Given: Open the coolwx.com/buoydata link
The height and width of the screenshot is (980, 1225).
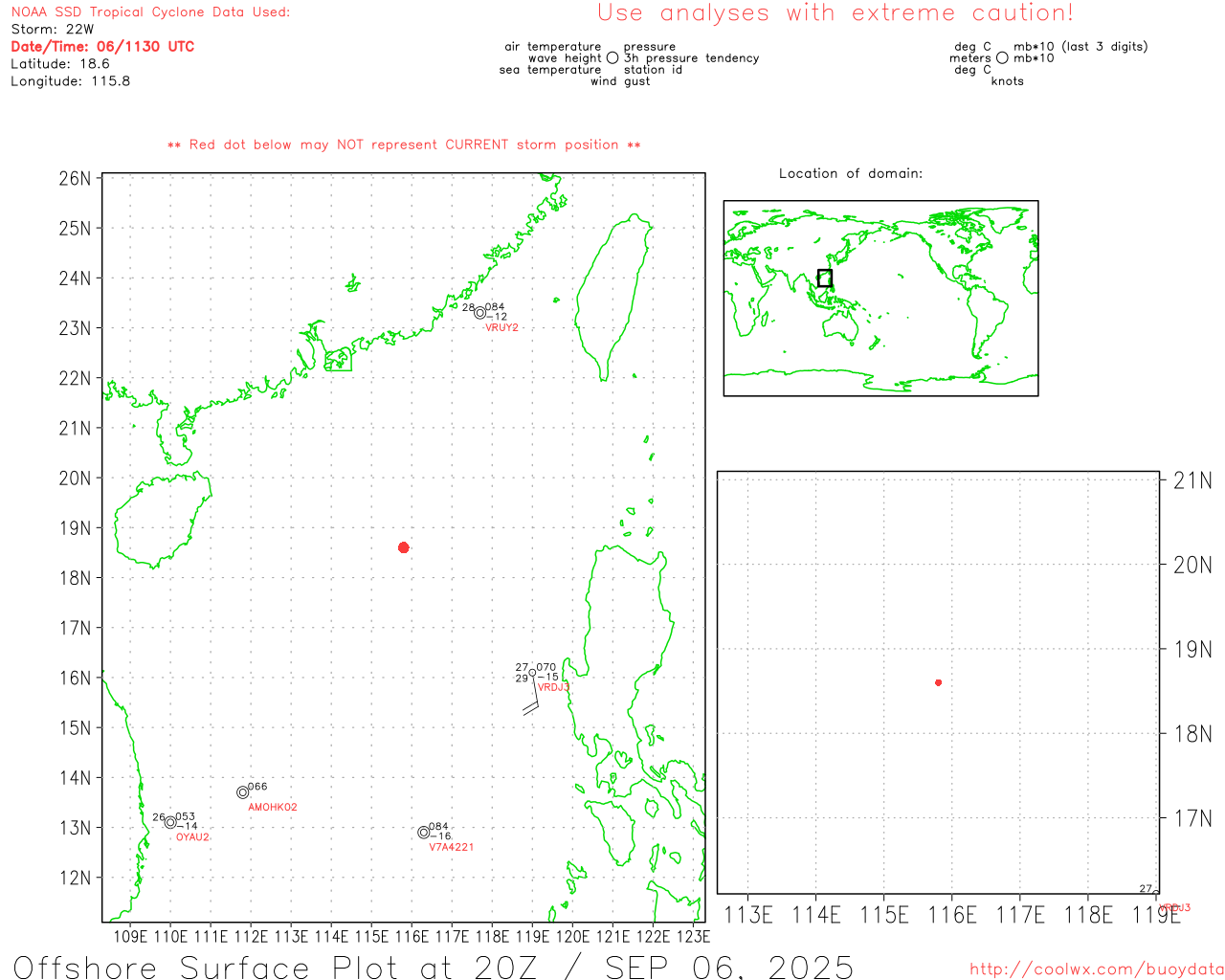Looking at the screenshot, I should (x=1097, y=969).
